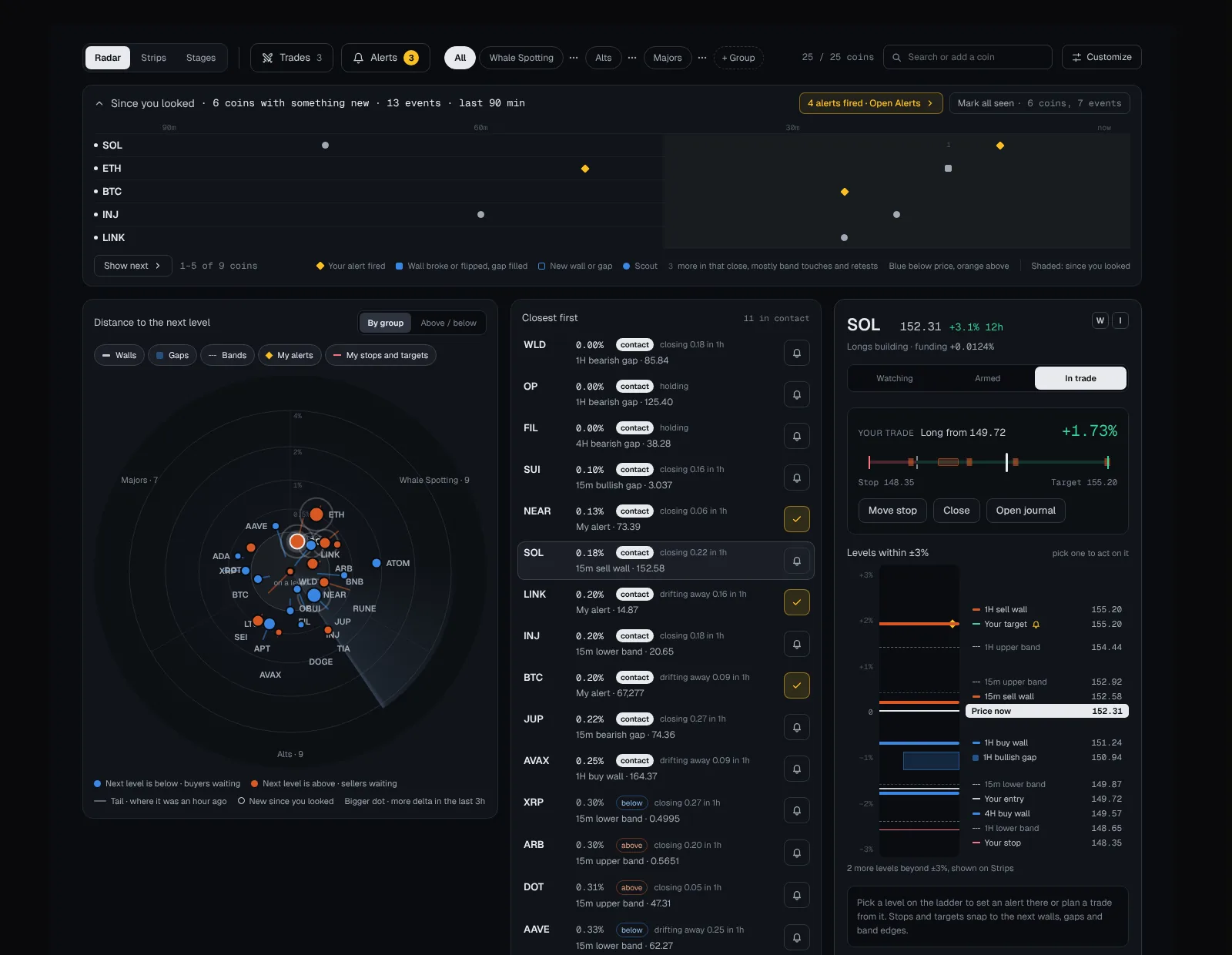
Task: Click the bell icon for DOT row
Action: (x=797, y=895)
